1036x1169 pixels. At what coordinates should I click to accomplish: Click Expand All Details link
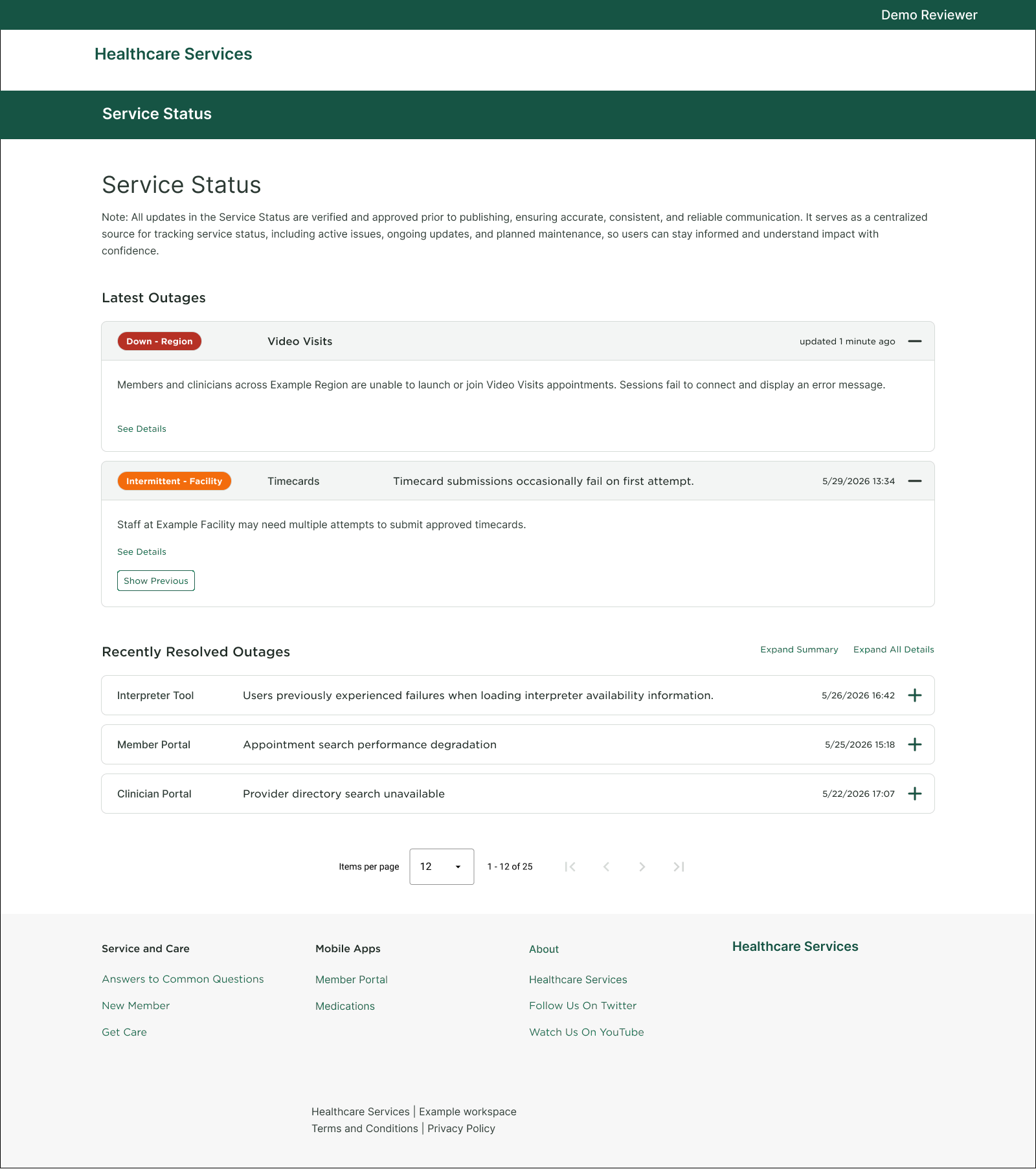tap(894, 649)
